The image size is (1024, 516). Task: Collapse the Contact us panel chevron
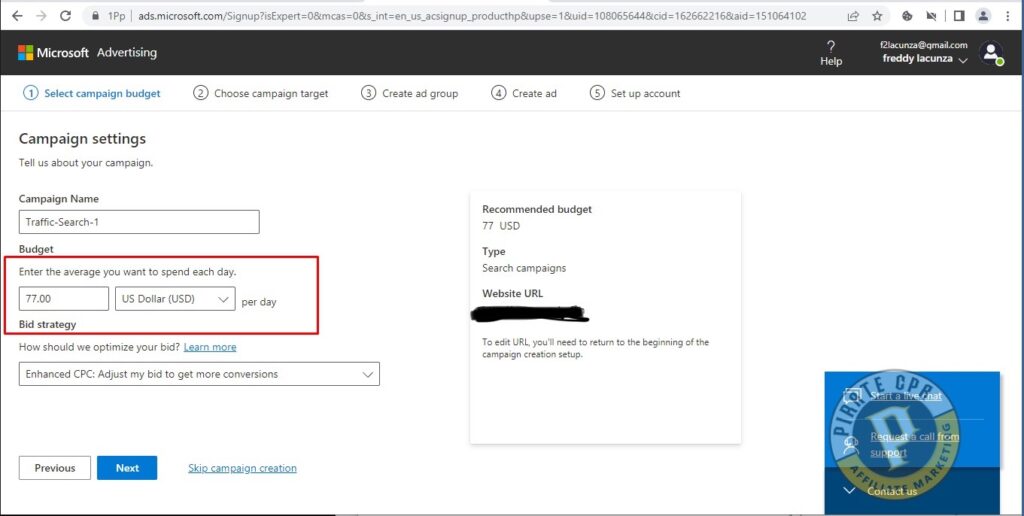[848, 491]
